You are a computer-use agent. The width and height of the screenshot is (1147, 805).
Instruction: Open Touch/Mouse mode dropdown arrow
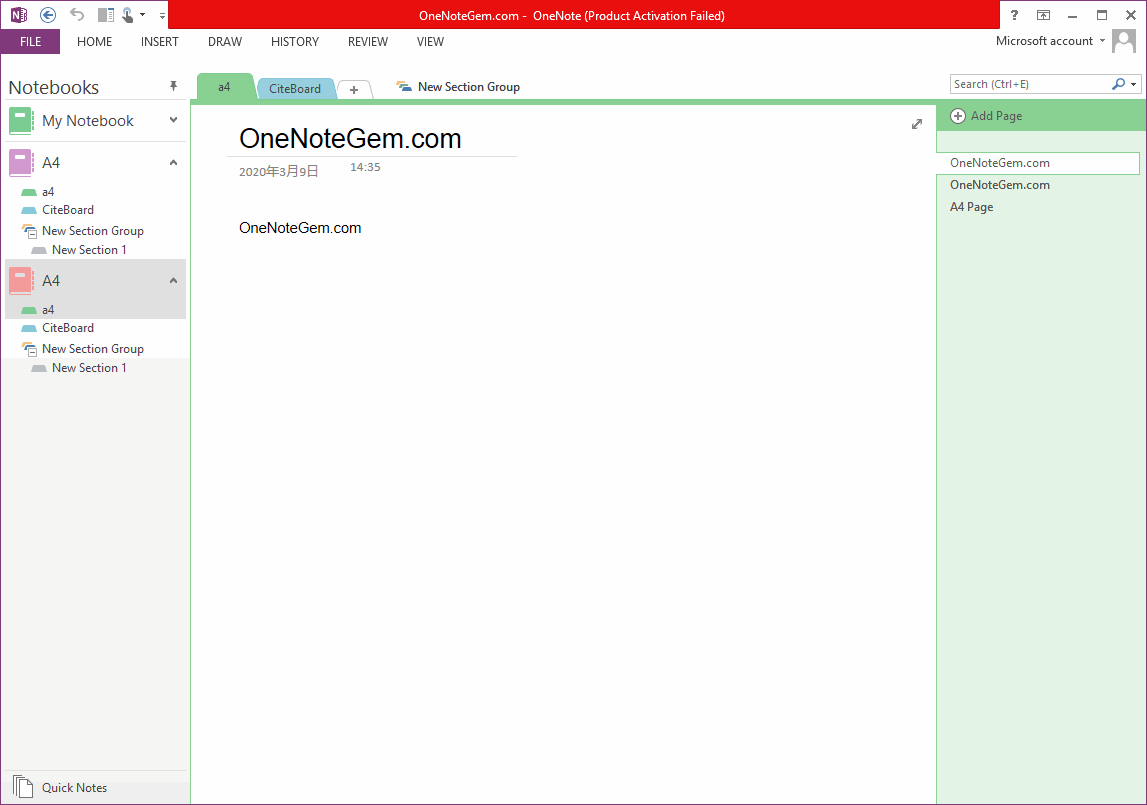point(143,15)
